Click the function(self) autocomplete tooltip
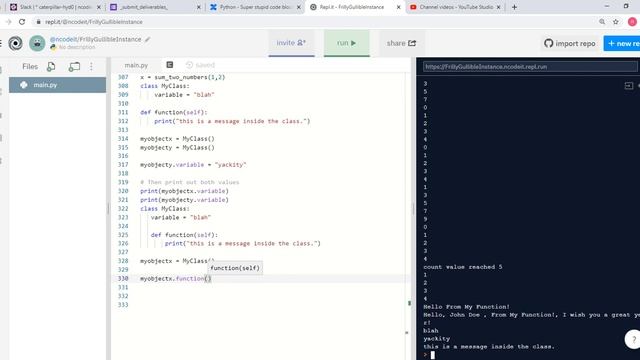Viewport: 640px width, 360px height. tap(235, 268)
